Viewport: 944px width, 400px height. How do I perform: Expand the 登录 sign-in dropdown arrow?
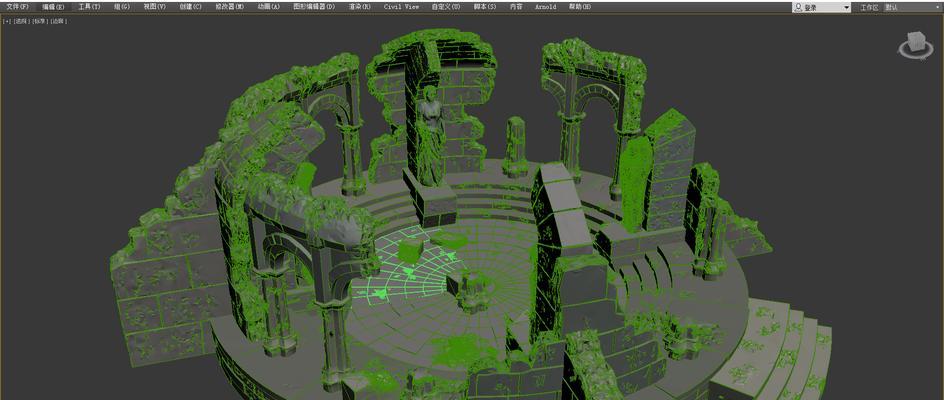(x=846, y=8)
